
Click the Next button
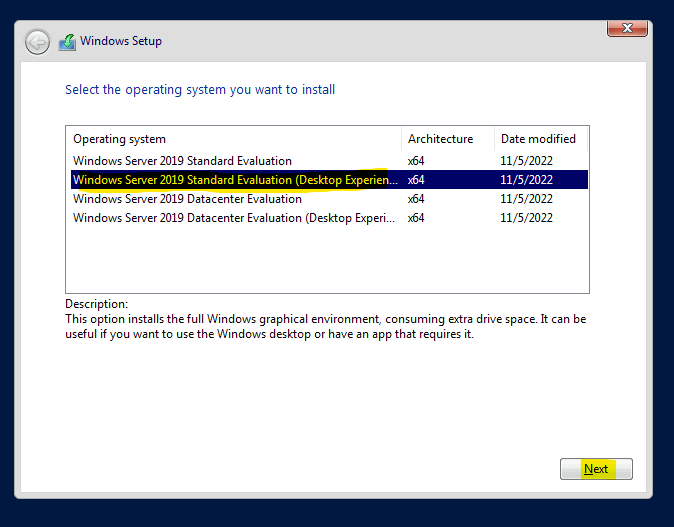pyautogui.click(x=596, y=469)
